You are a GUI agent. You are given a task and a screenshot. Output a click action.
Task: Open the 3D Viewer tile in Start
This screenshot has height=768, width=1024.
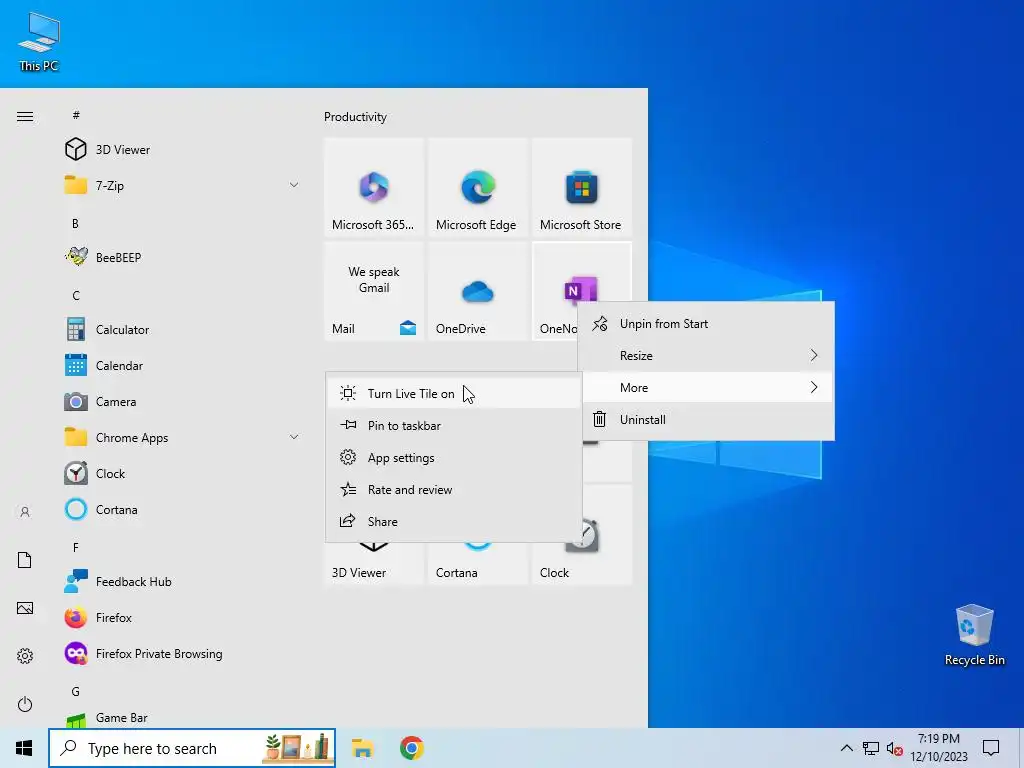click(x=374, y=563)
